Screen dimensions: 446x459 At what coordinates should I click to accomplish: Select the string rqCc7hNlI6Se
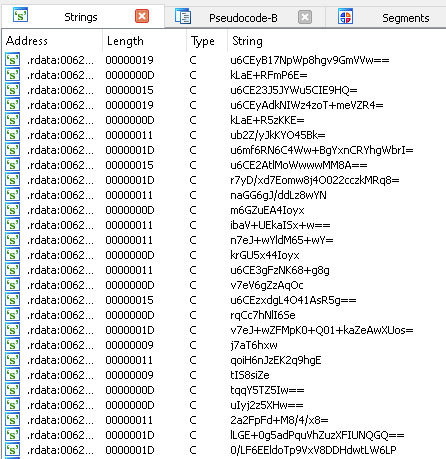(x=263, y=315)
